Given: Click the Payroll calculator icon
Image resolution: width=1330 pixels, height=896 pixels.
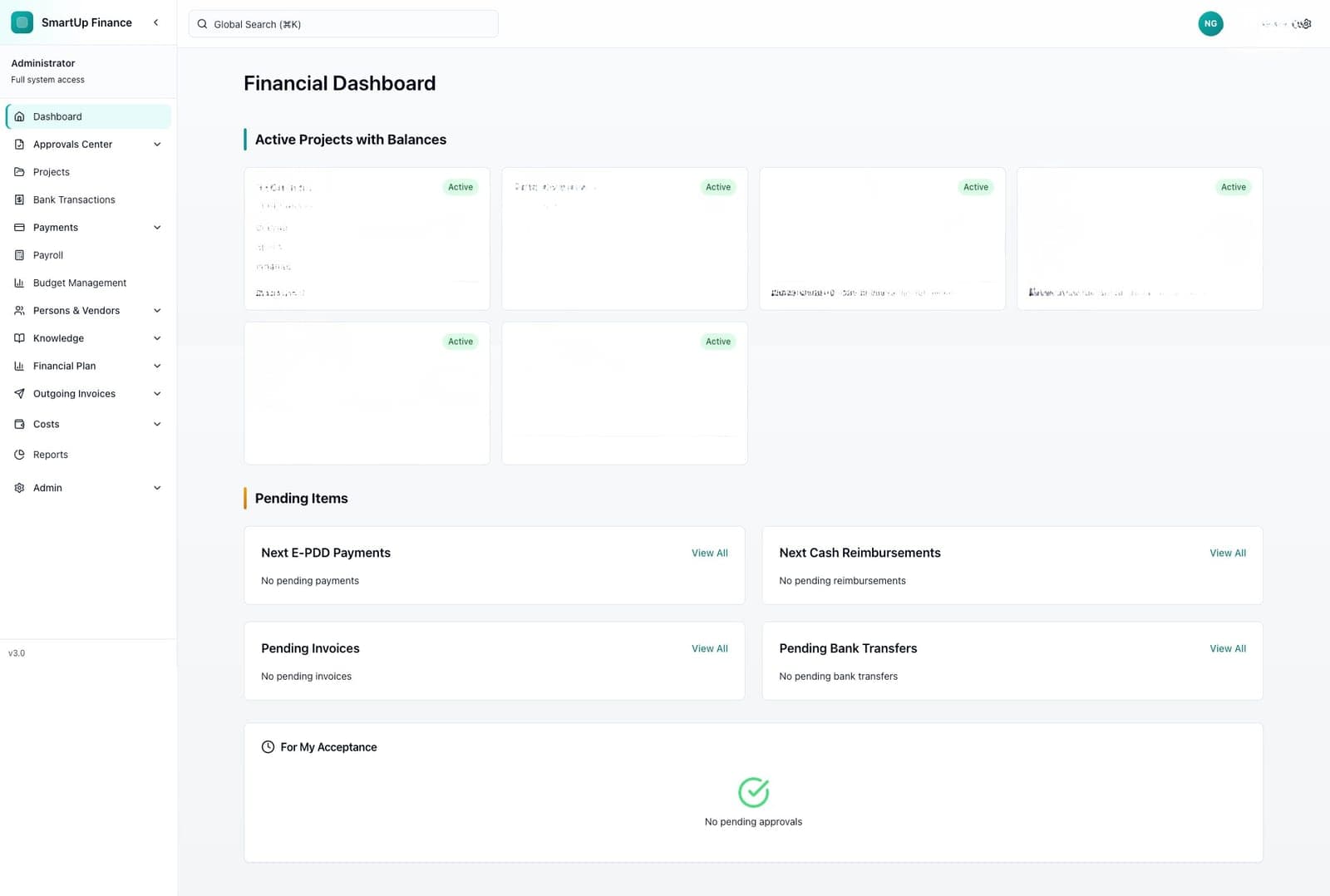Looking at the screenshot, I should [x=19, y=255].
